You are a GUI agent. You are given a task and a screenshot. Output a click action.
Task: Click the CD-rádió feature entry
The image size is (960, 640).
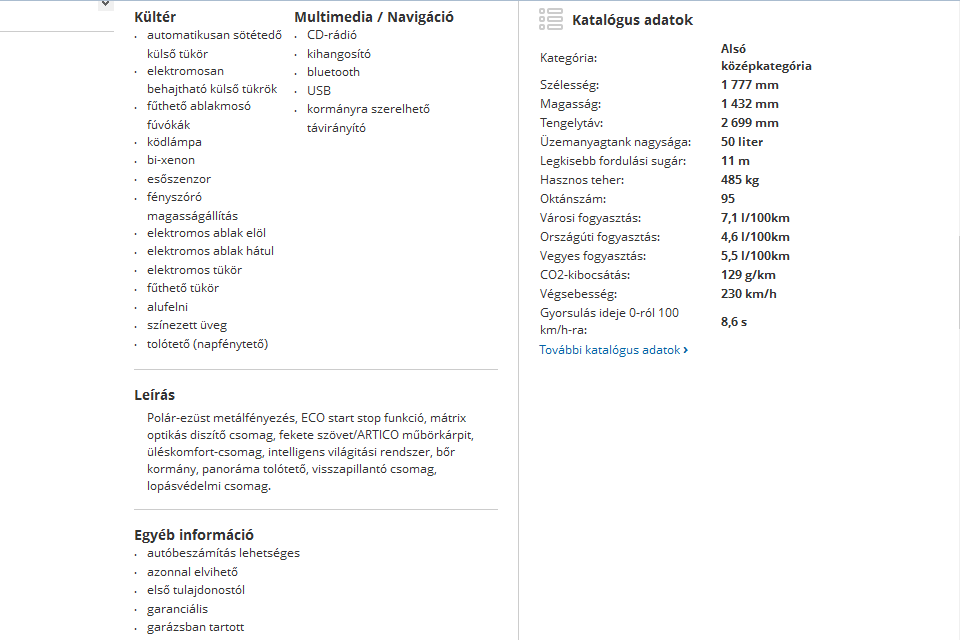pyautogui.click(x=332, y=35)
